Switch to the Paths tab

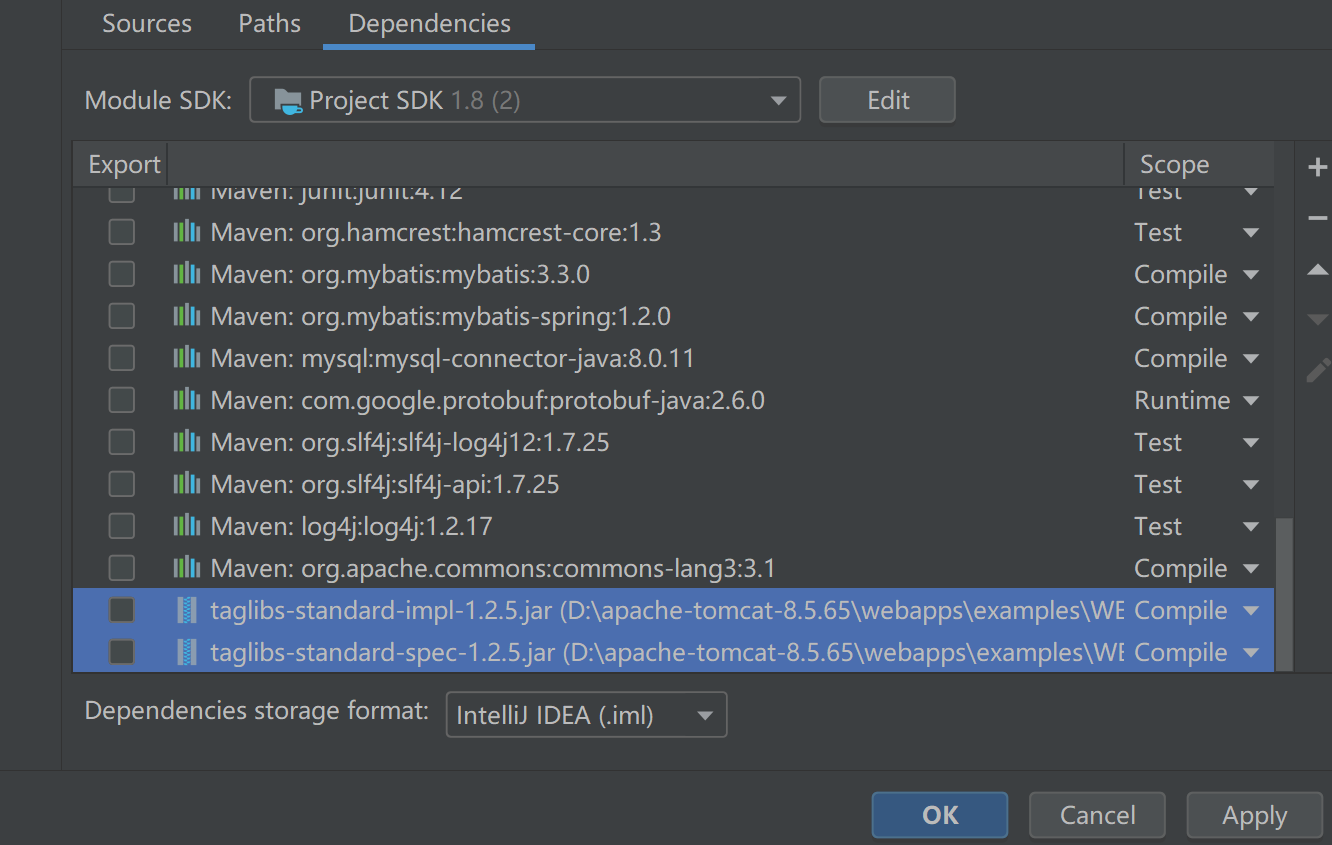click(x=268, y=23)
